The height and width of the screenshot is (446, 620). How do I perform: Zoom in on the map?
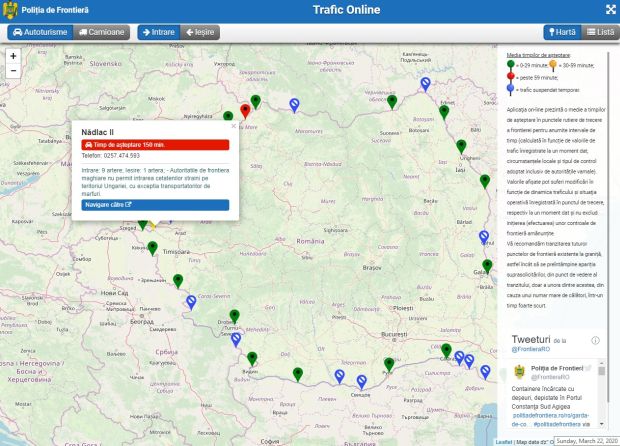click(14, 56)
